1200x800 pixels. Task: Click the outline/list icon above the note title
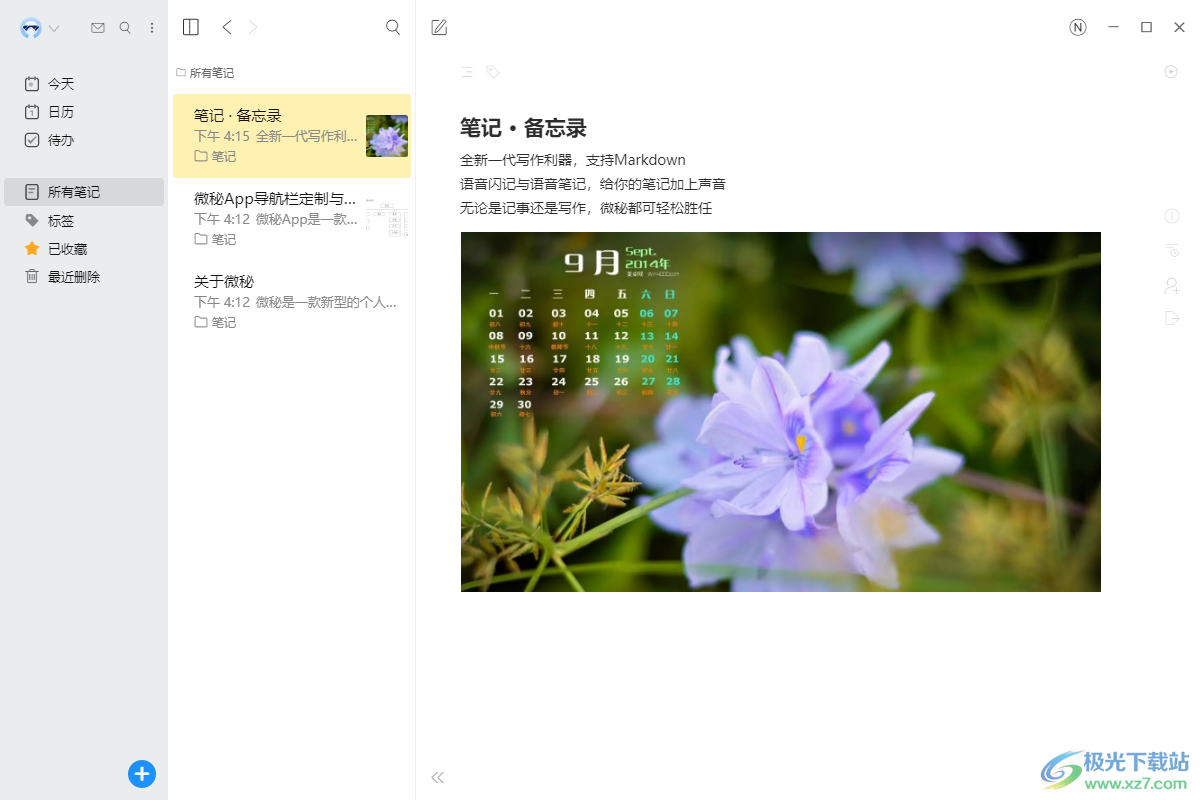[x=466, y=72]
